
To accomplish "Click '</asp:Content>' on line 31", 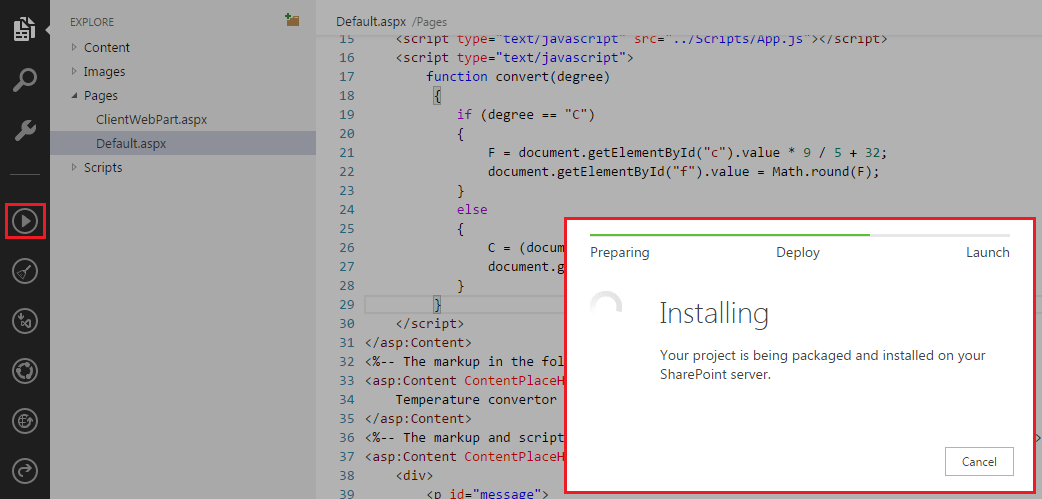I will pos(418,343).
